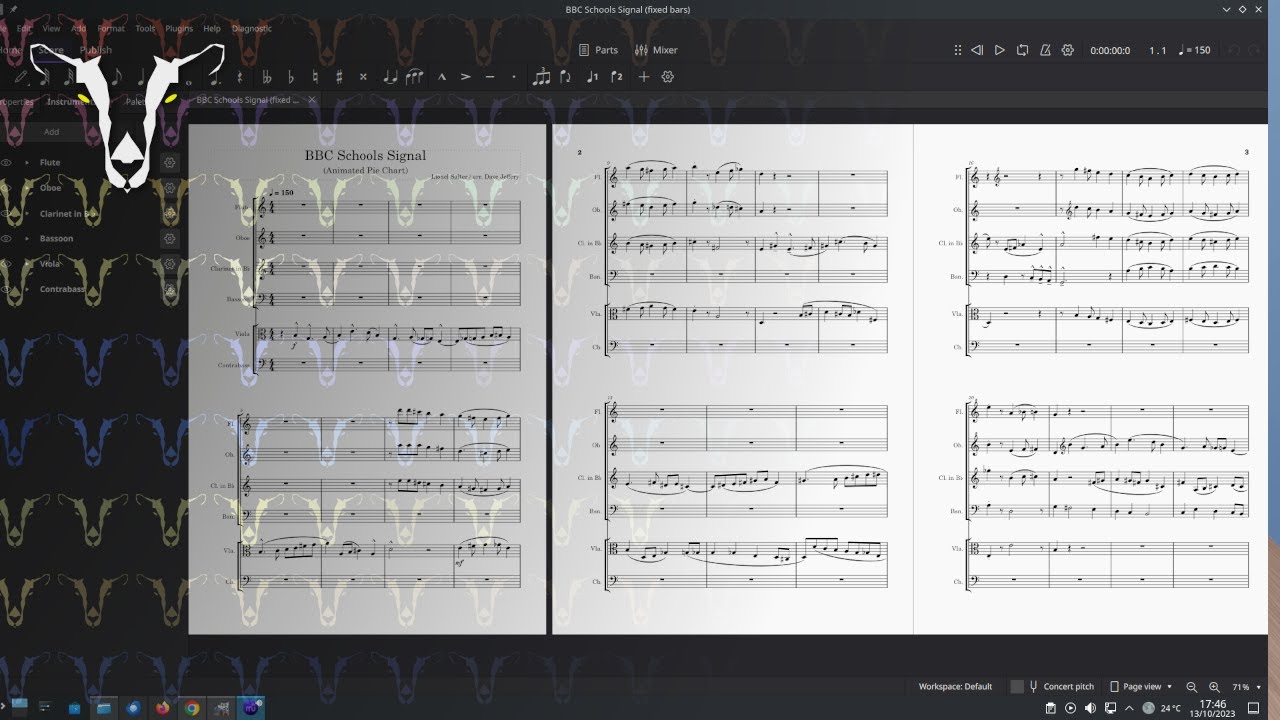Expand the Viola instrument row
This screenshot has height=720, width=1280.
click(x=28, y=264)
